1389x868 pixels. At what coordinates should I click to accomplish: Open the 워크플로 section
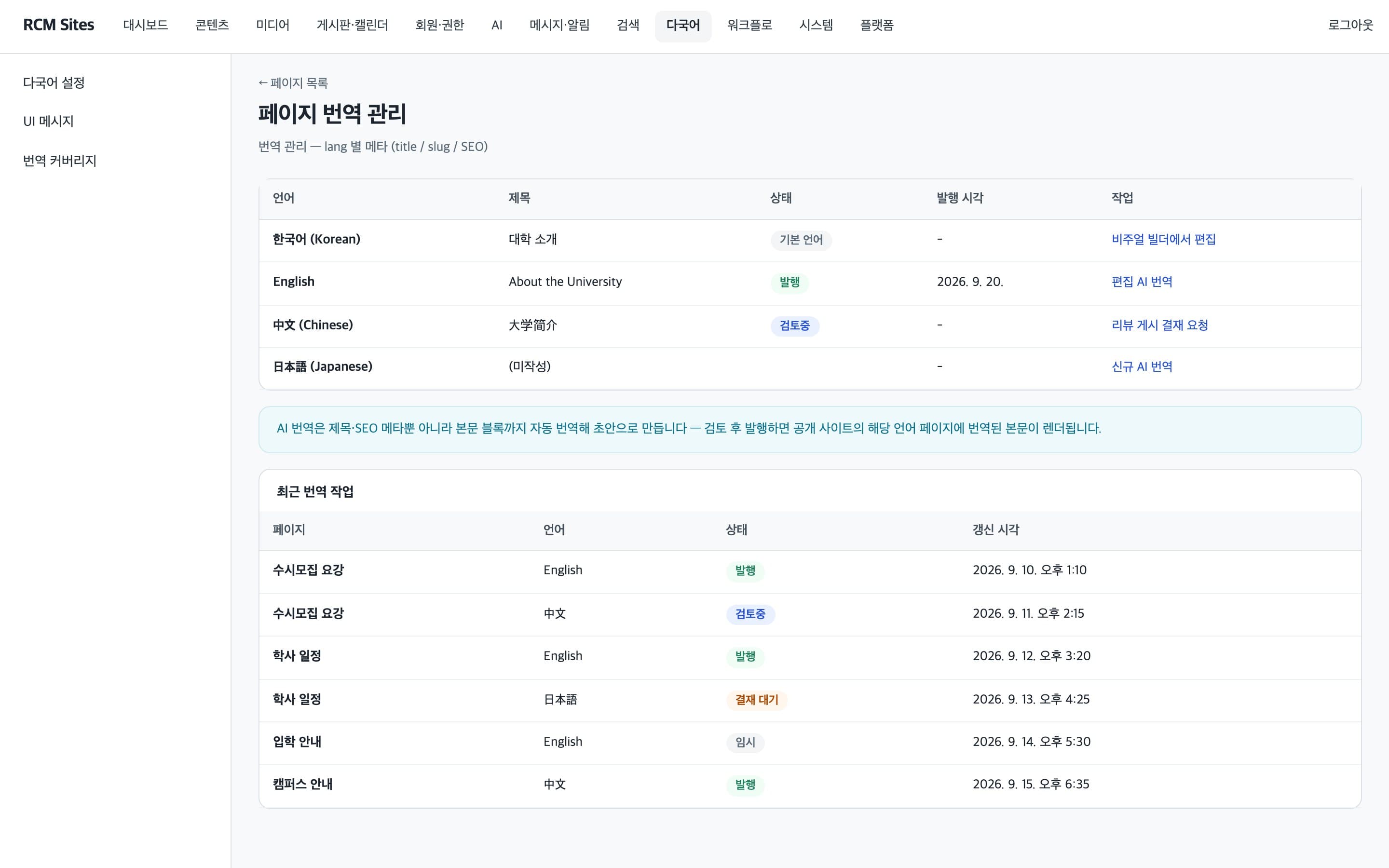(x=749, y=25)
